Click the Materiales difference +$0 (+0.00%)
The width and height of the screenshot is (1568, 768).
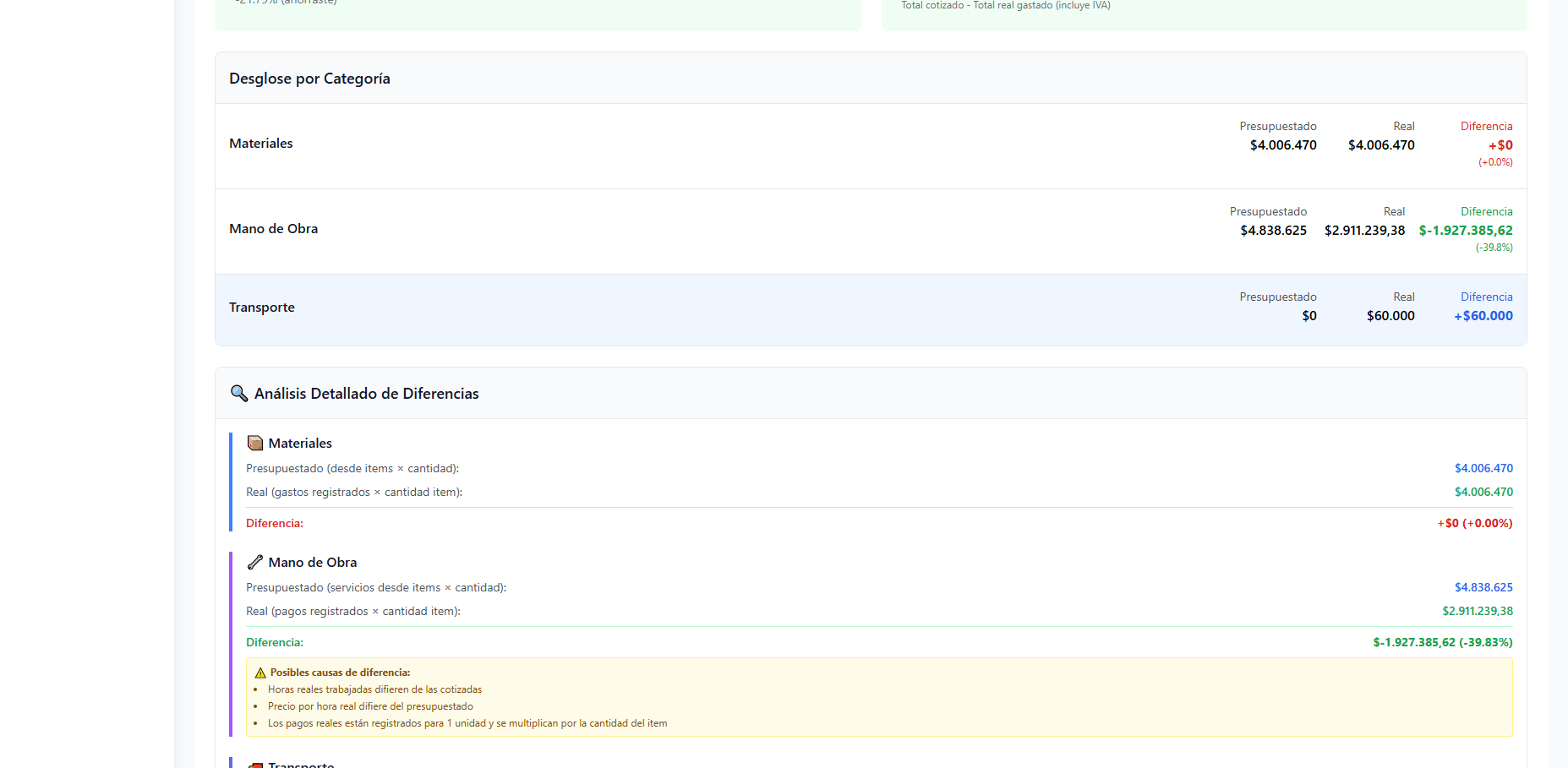pos(1474,524)
